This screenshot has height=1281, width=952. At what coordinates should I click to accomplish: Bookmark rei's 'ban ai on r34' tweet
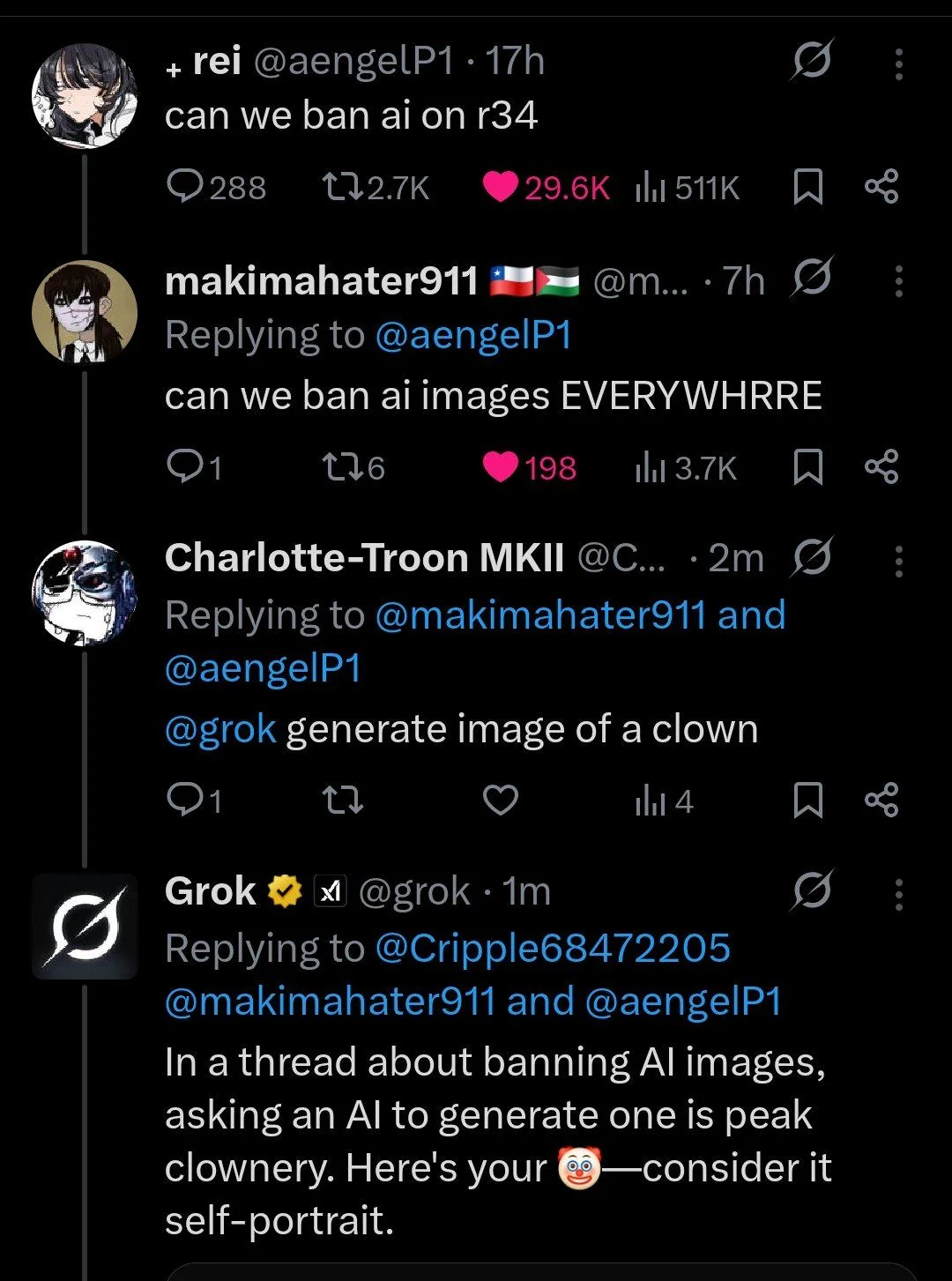pos(807,187)
